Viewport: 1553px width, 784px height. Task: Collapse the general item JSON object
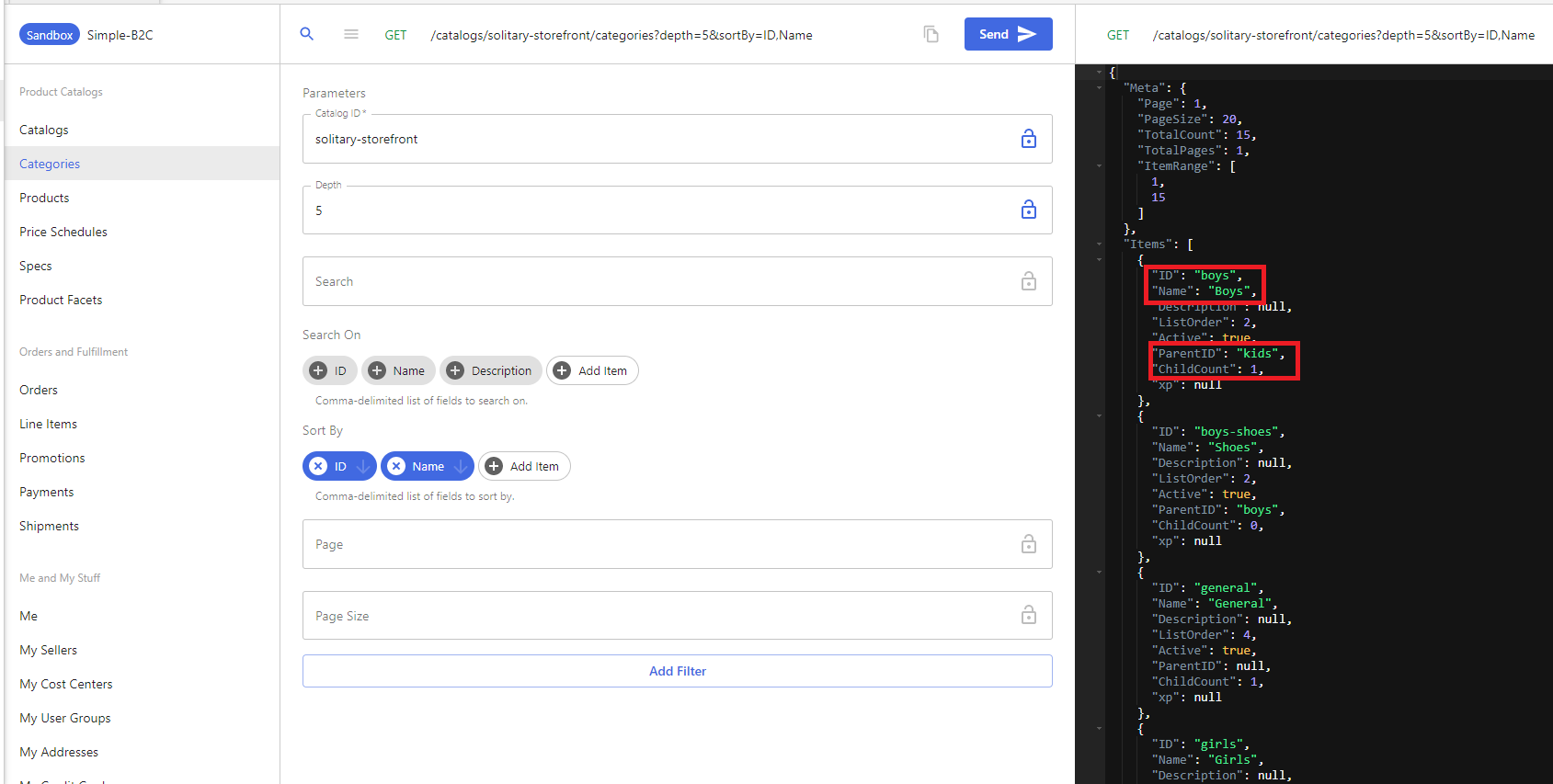point(1099,572)
